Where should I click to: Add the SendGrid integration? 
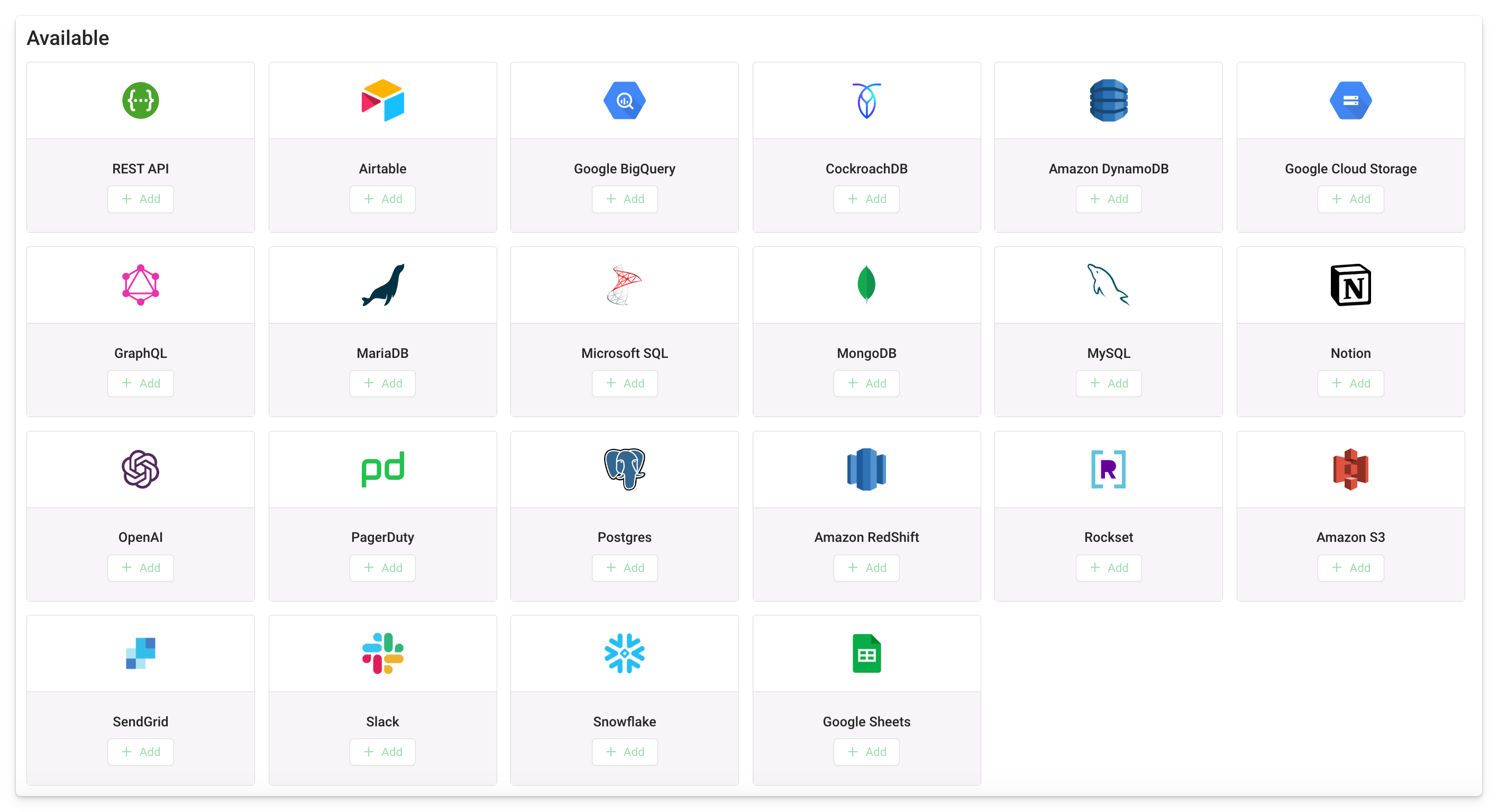tap(141, 752)
